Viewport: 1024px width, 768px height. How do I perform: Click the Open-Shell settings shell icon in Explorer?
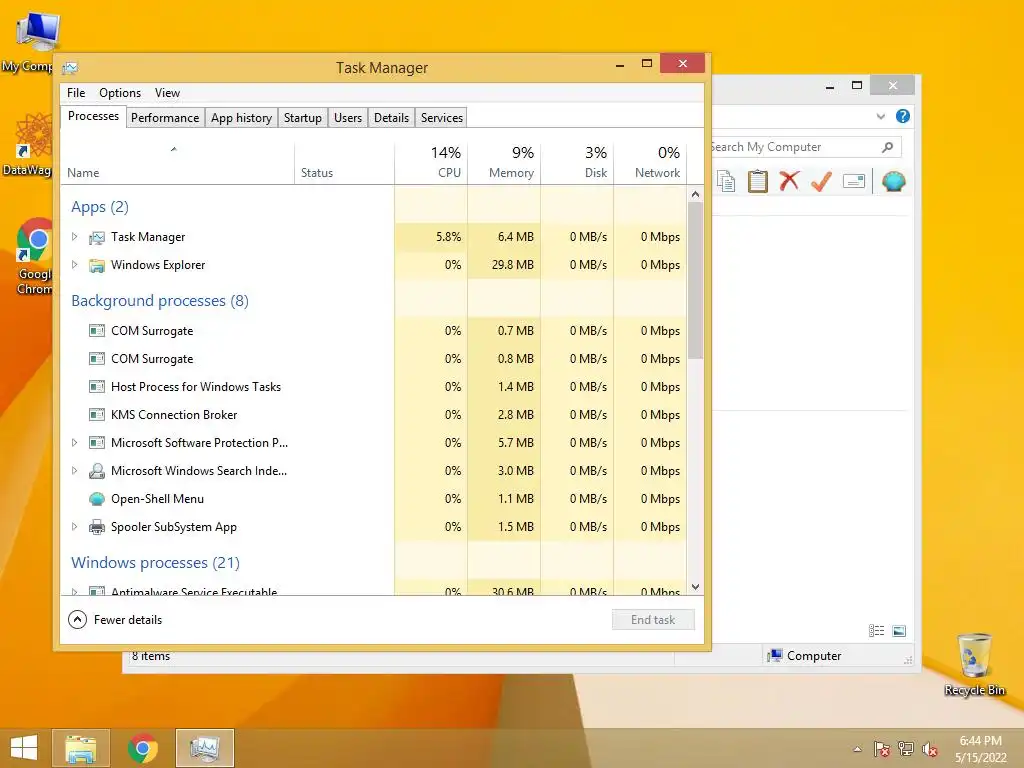coord(893,181)
